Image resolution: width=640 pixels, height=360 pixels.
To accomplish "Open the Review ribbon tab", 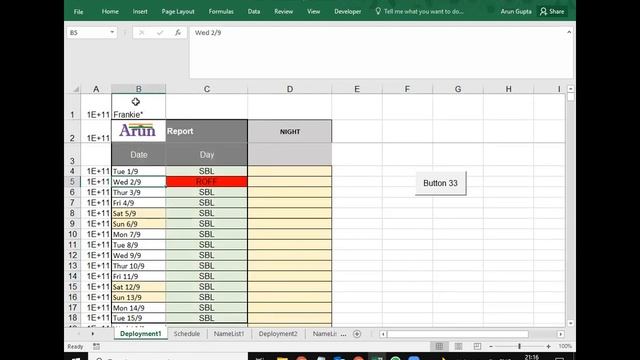I will (284, 11).
